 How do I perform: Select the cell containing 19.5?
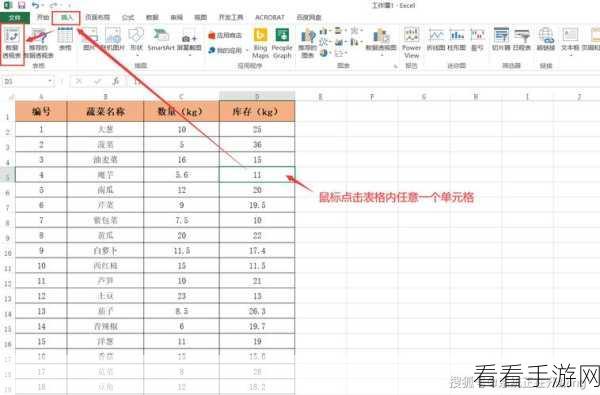pyautogui.click(x=257, y=205)
